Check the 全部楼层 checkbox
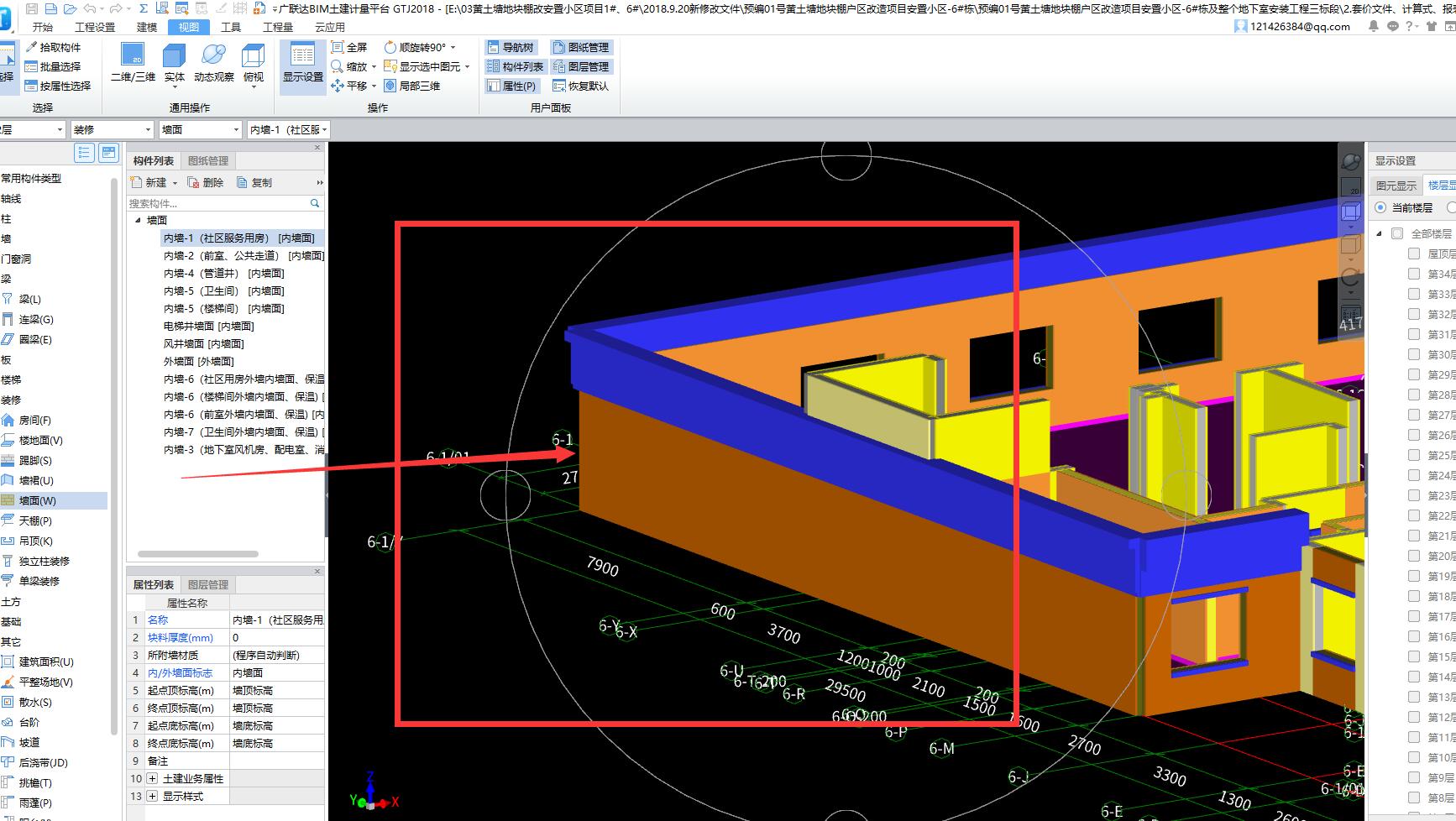The width and height of the screenshot is (1456, 821). (1397, 233)
